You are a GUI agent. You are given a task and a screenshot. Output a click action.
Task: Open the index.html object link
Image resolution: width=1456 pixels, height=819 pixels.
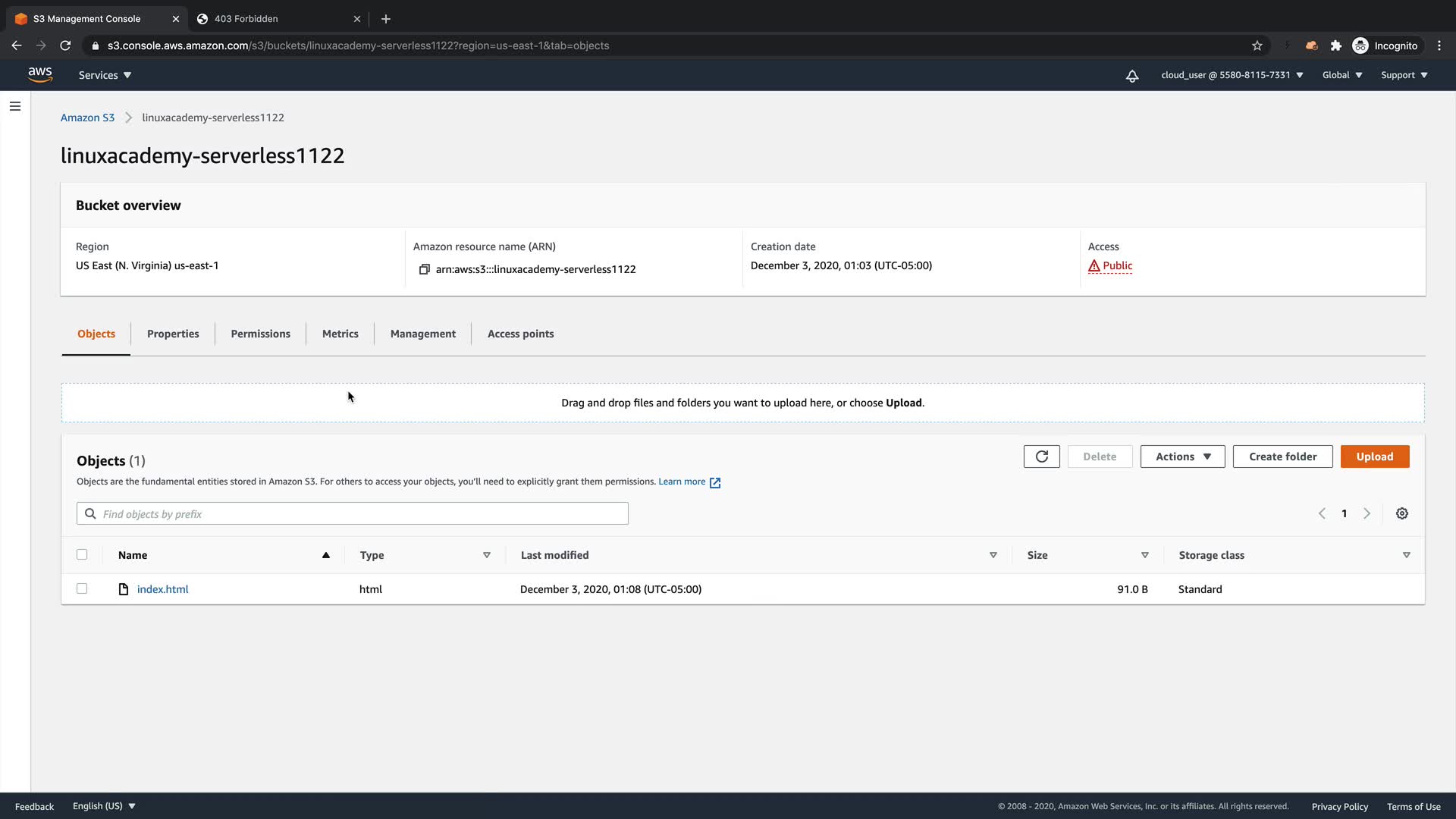pyautogui.click(x=162, y=589)
